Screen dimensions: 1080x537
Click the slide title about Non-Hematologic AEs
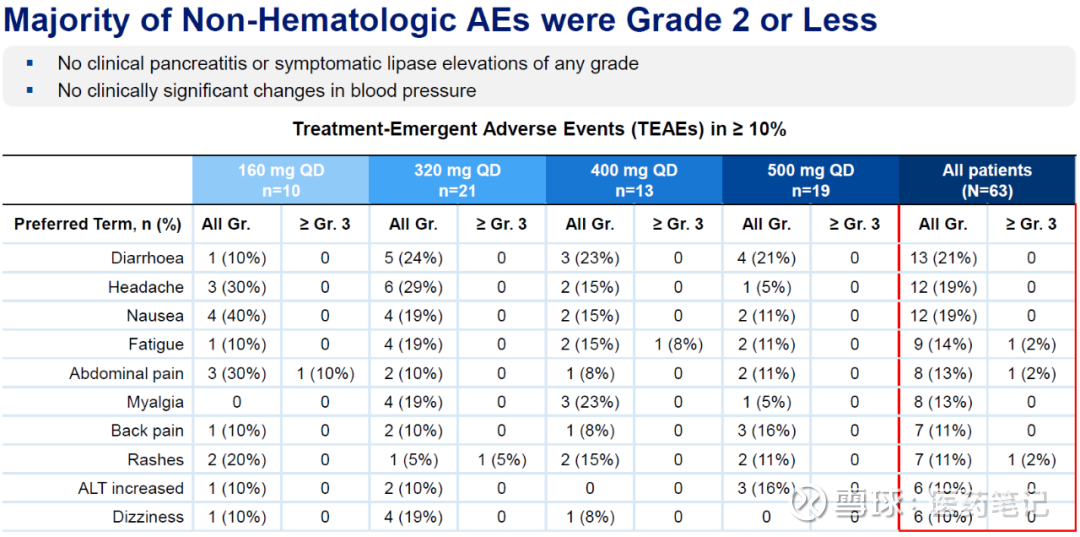click(441, 20)
